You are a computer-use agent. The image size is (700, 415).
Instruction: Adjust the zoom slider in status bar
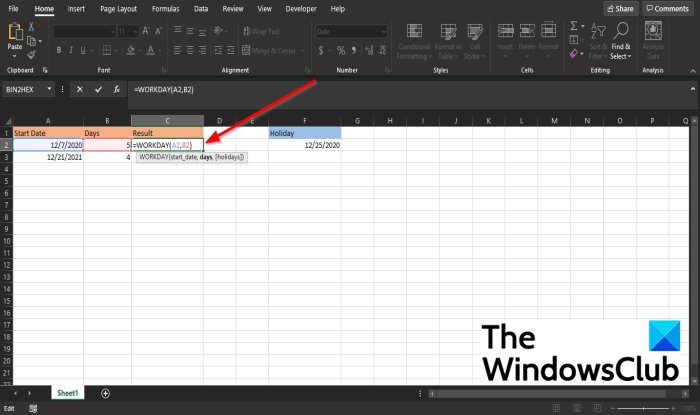643,408
